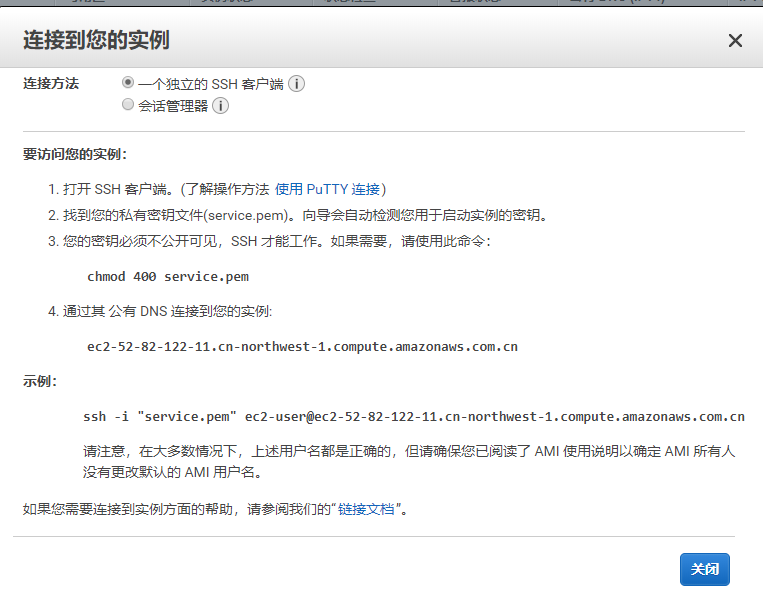The width and height of the screenshot is (763, 598).
Task: Click the chmod 400 service.pem command
Action: pyautogui.click(x=168, y=276)
